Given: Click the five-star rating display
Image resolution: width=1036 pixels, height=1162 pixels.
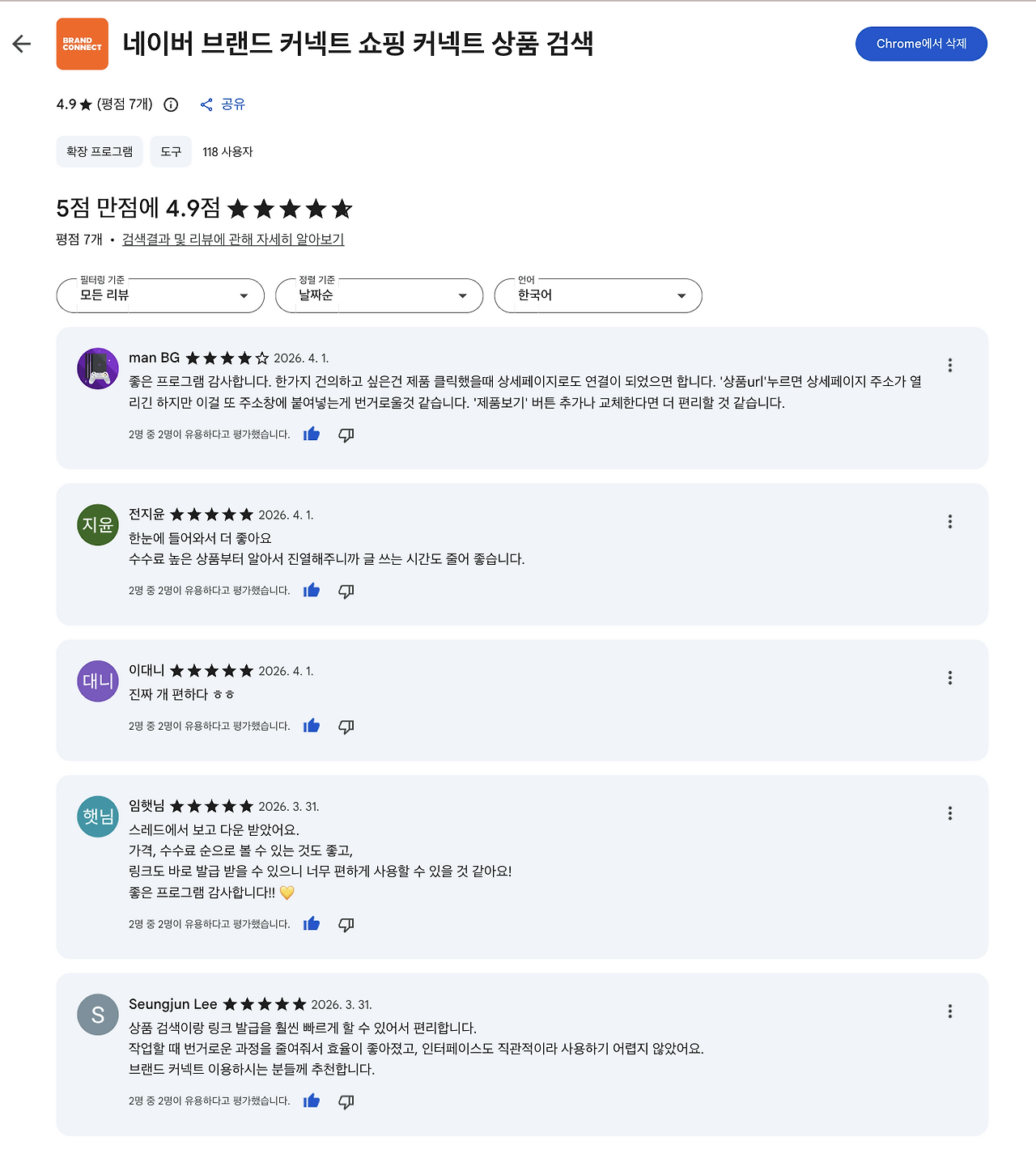Looking at the screenshot, I should (291, 209).
